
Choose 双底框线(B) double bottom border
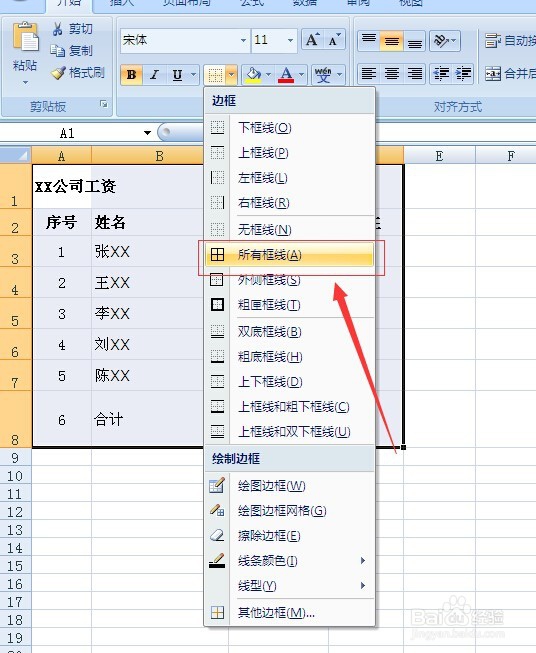[x=290, y=331]
